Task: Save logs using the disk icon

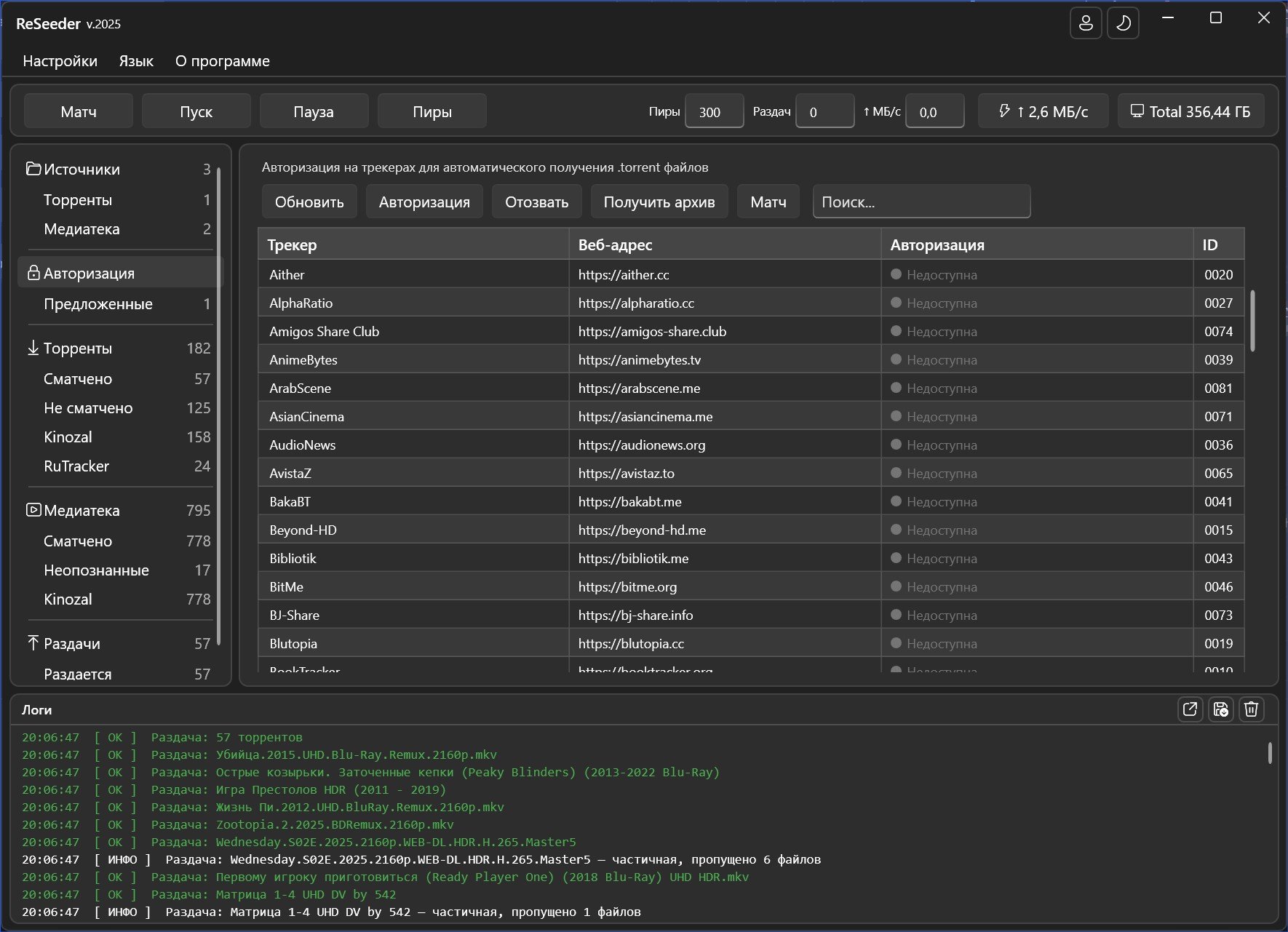Action: coord(1220,709)
